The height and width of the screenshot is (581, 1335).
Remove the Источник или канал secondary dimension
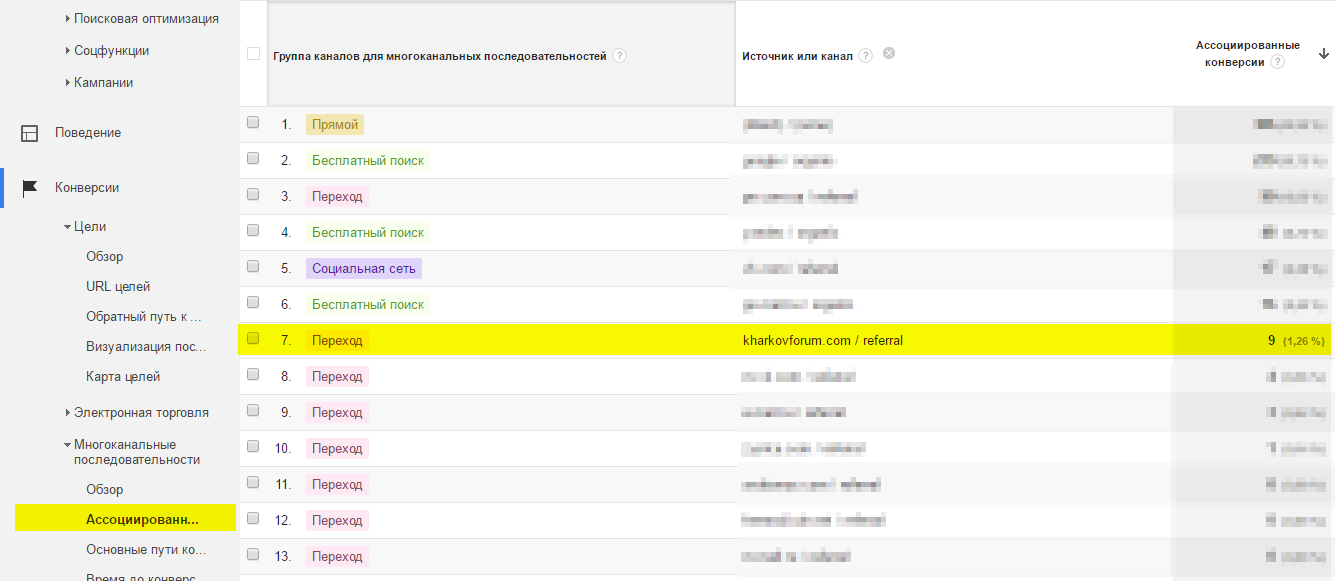(x=889, y=53)
